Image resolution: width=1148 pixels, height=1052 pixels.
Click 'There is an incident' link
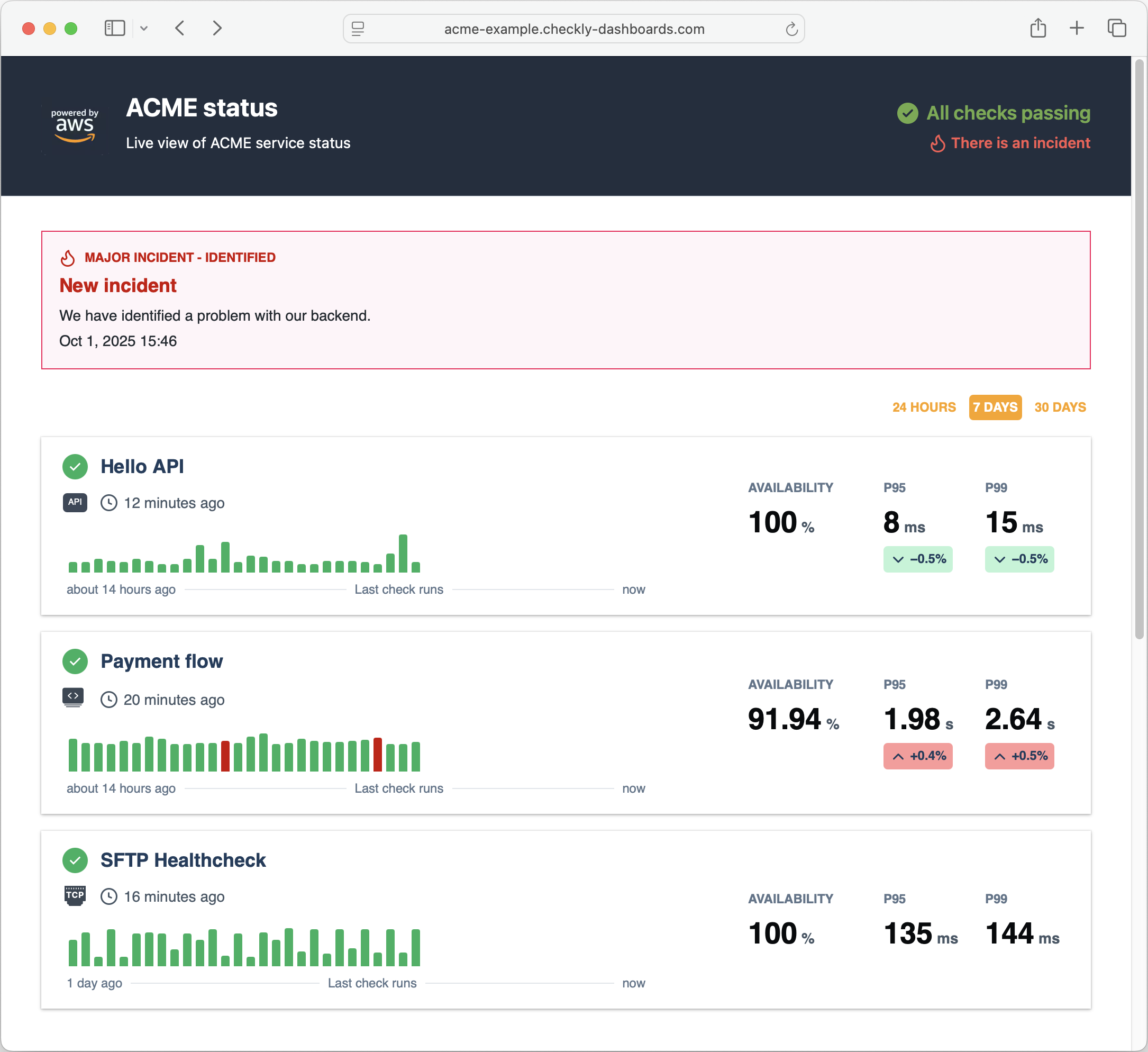pos(1020,143)
